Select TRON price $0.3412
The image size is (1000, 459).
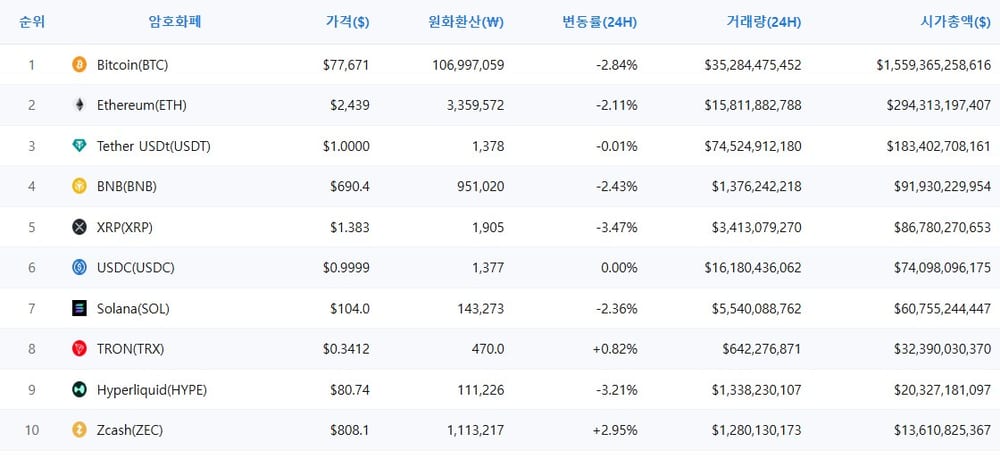click(x=346, y=349)
